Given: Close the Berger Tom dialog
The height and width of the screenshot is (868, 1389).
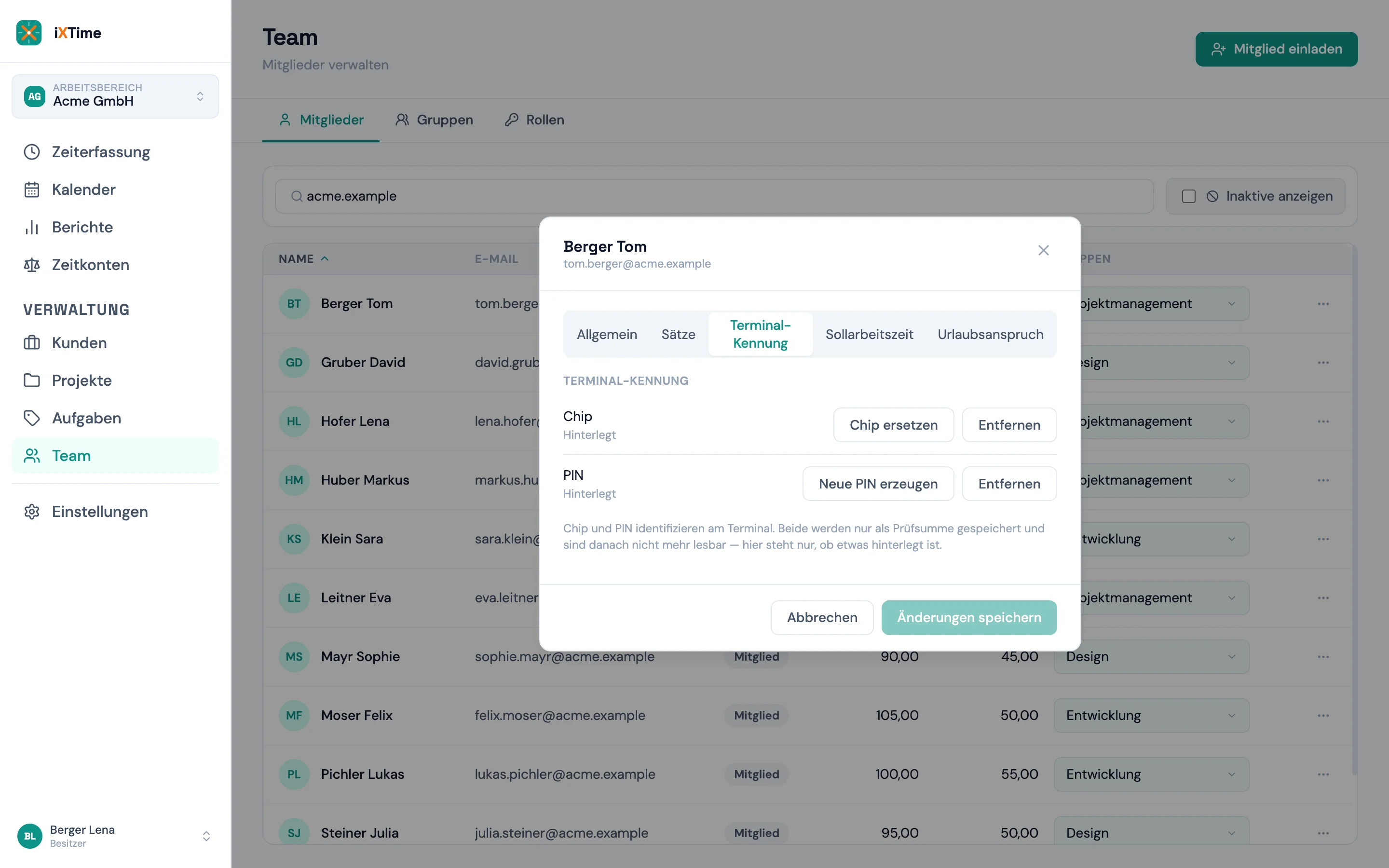Looking at the screenshot, I should pyautogui.click(x=1044, y=250).
